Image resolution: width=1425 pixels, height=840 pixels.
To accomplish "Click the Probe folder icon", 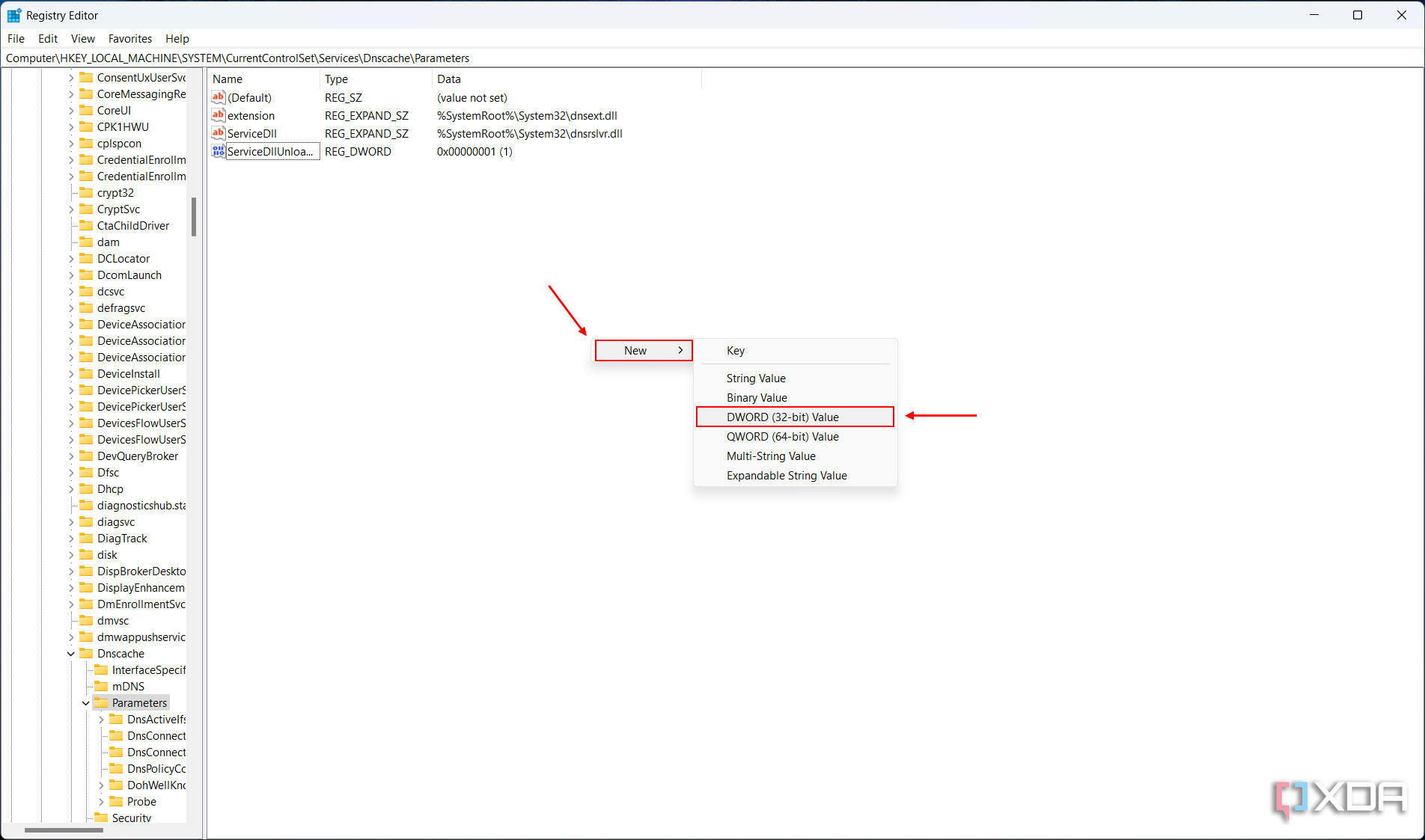I will pyautogui.click(x=116, y=801).
